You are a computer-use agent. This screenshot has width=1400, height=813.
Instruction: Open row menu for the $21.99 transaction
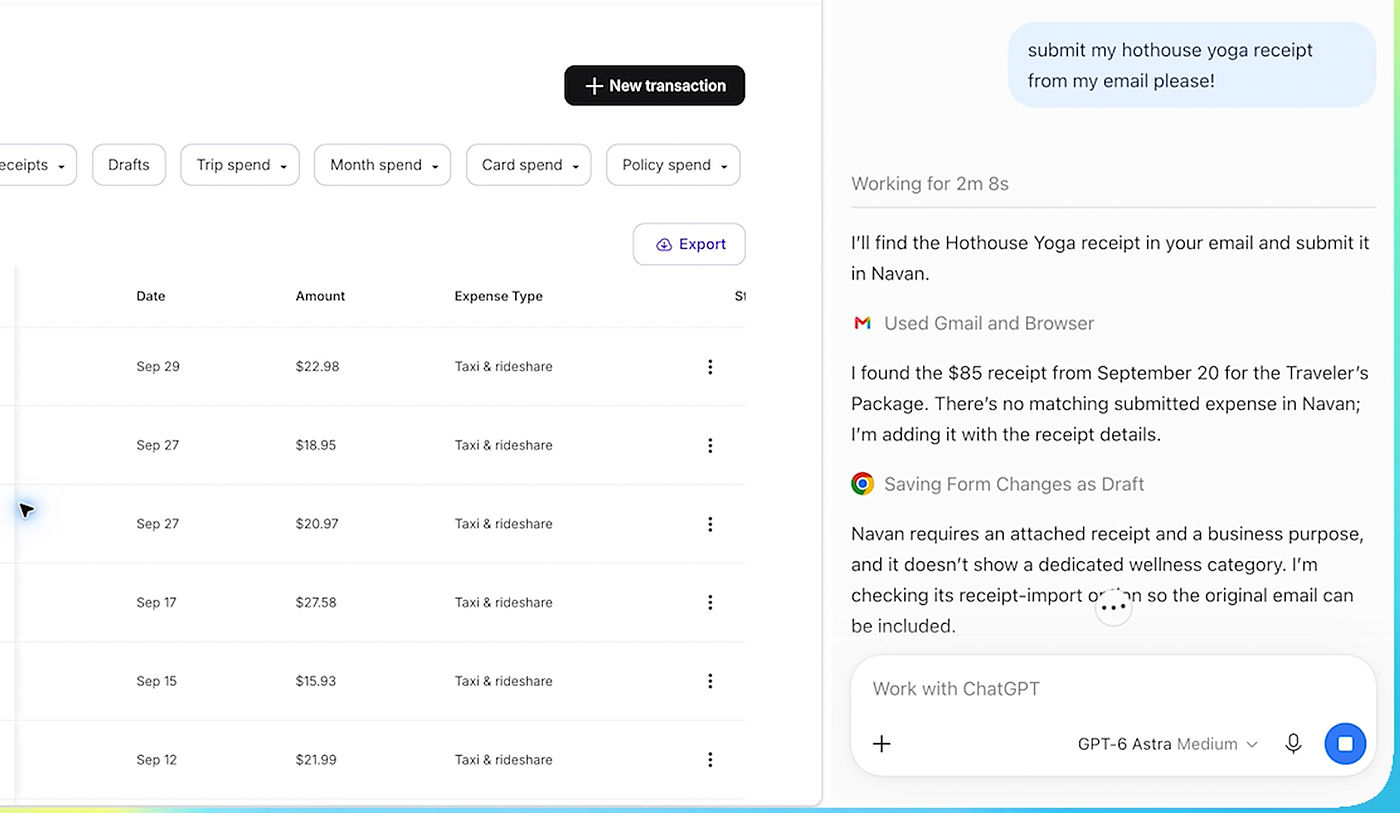pyautogui.click(x=710, y=760)
